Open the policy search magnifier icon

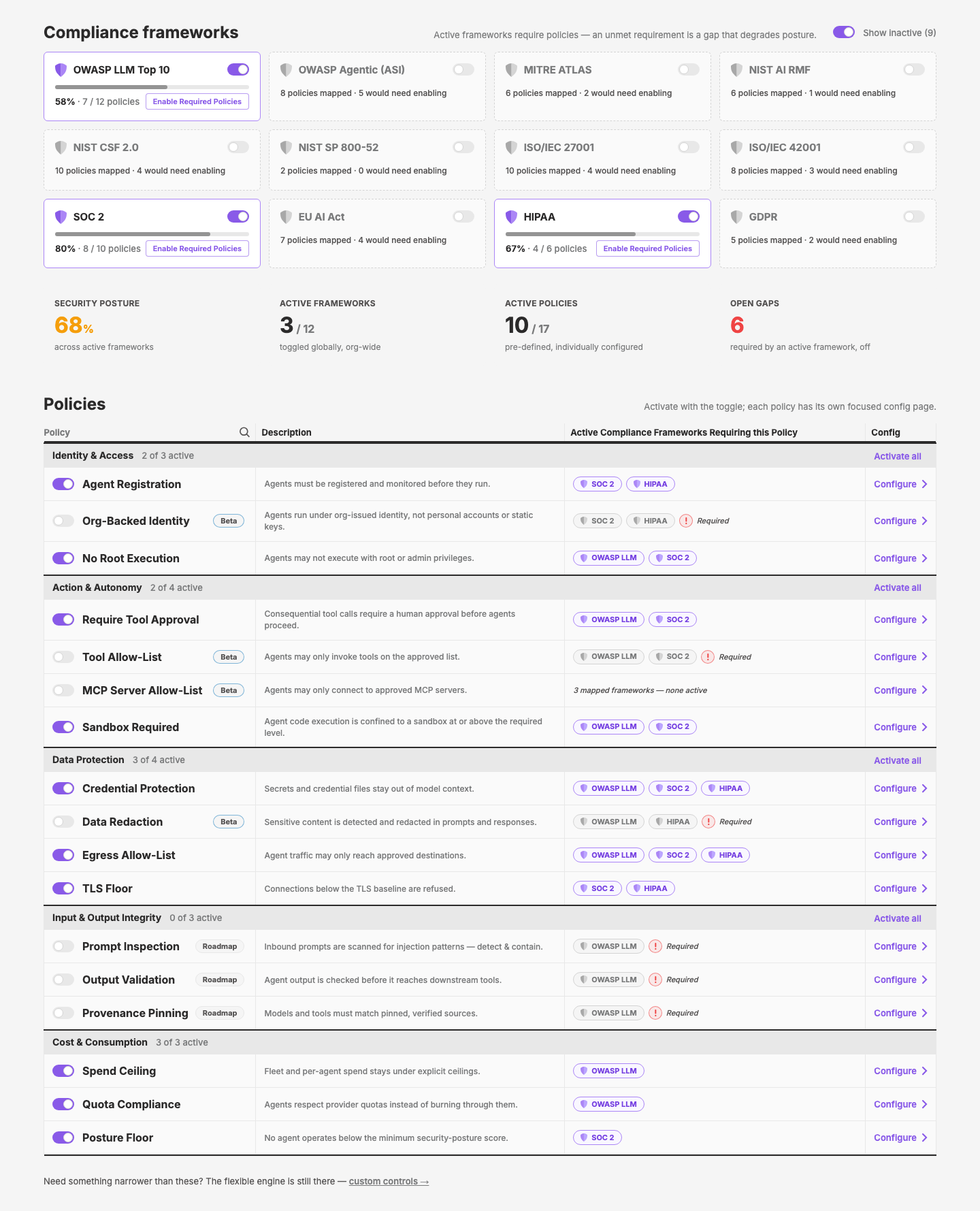click(244, 432)
